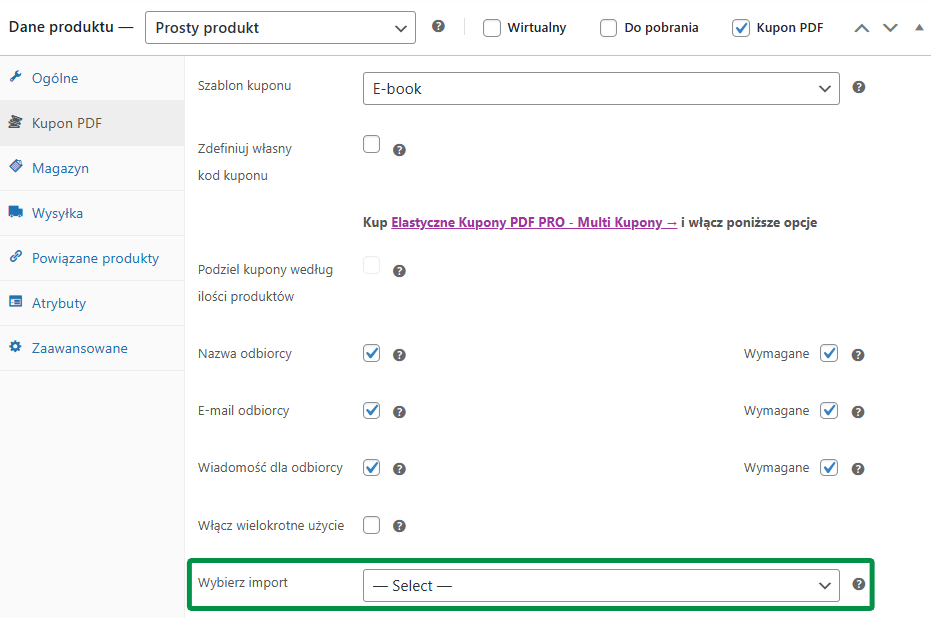Open the Prosty produkt type dropdown
This screenshot has width=931, height=618.
[279, 28]
